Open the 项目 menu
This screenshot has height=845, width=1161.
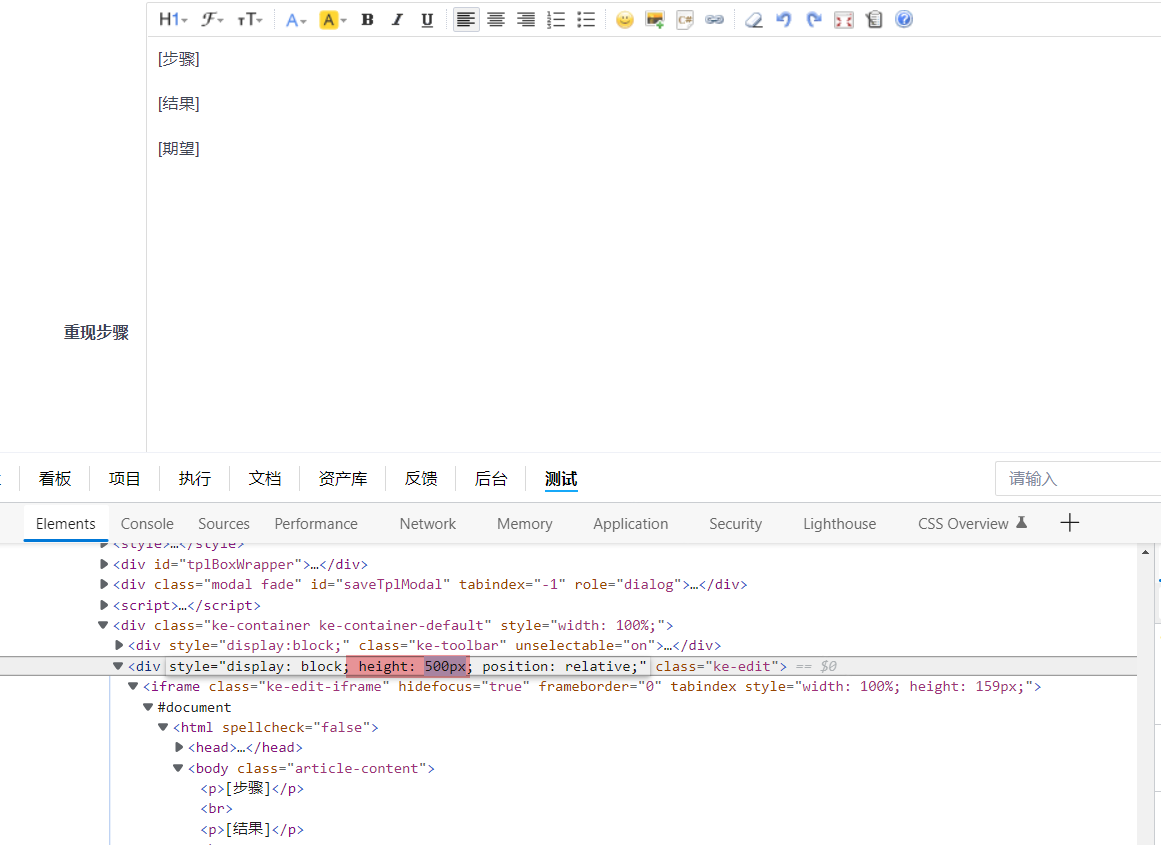pyautogui.click(x=124, y=479)
